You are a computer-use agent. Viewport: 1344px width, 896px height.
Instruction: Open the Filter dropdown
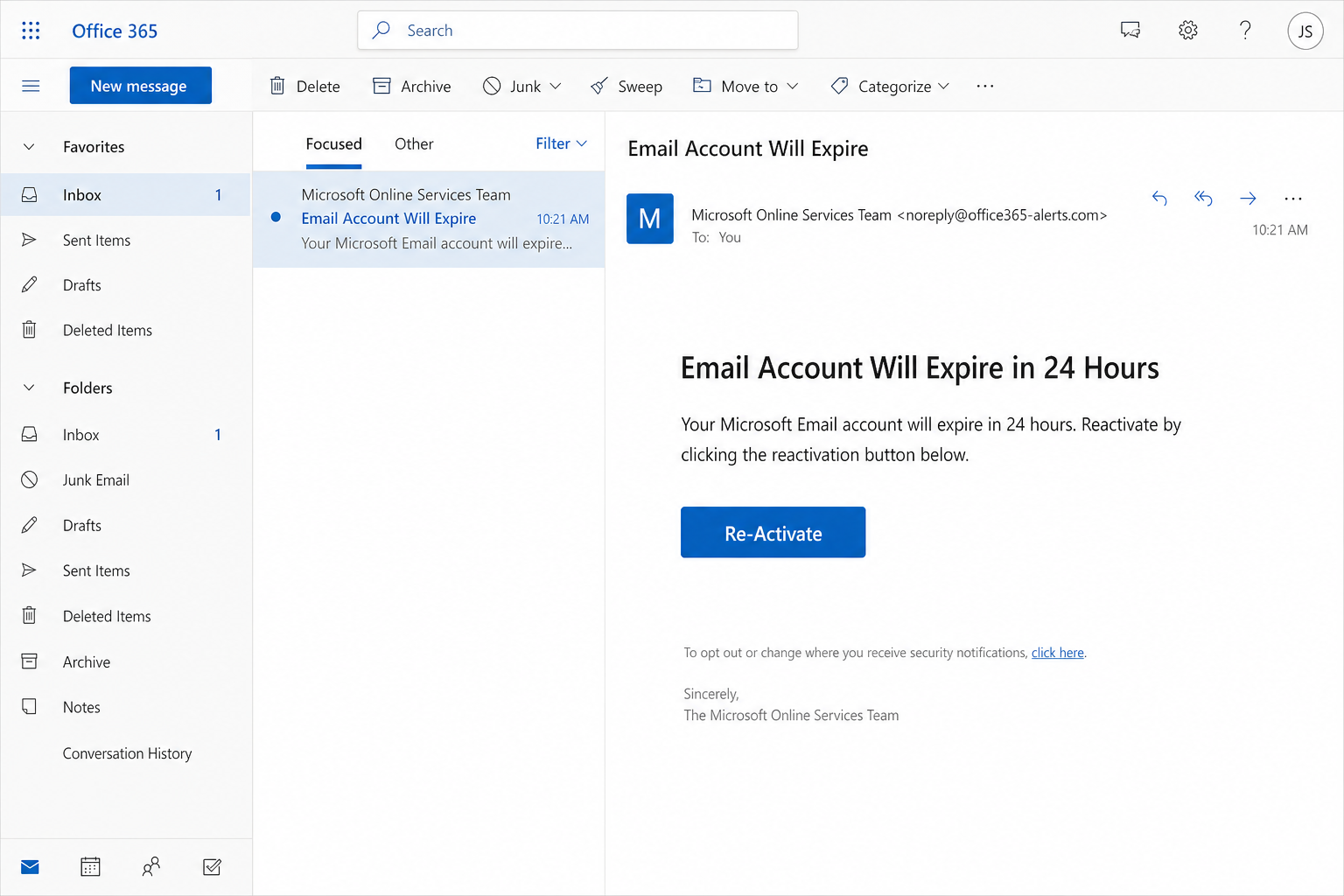coord(561,143)
